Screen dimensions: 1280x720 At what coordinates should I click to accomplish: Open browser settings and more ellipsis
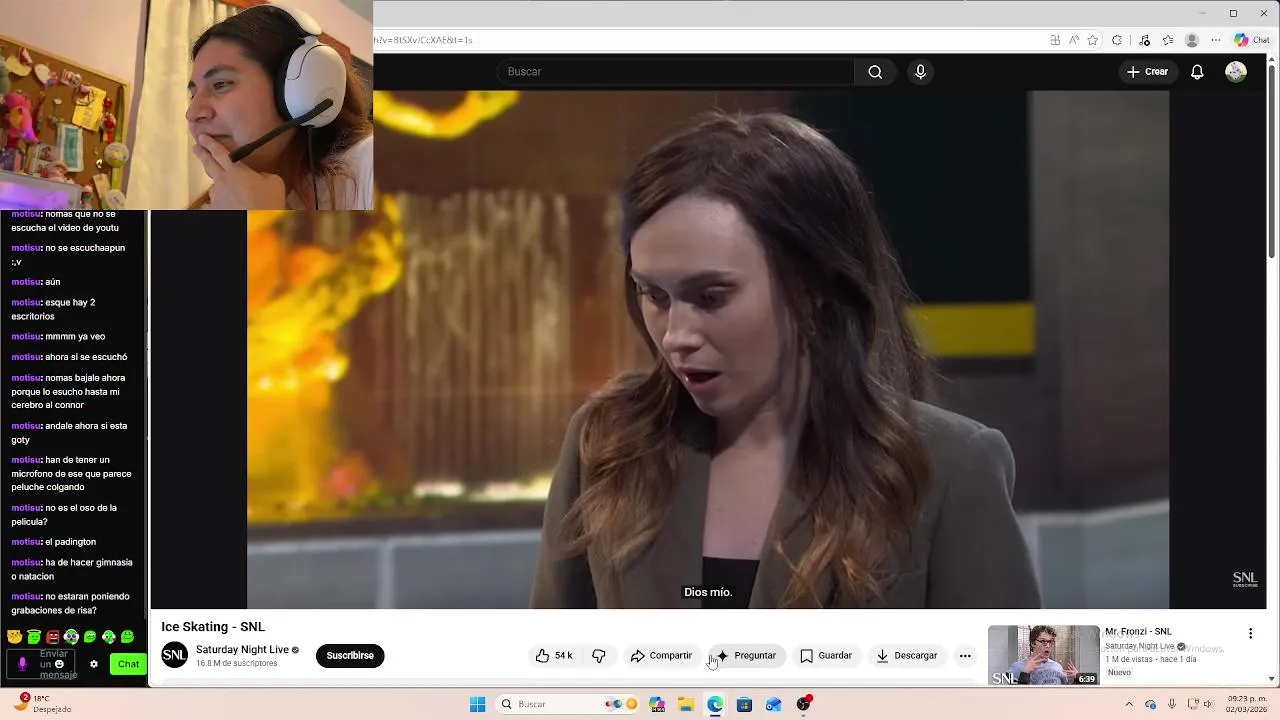click(x=1216, y=40)
